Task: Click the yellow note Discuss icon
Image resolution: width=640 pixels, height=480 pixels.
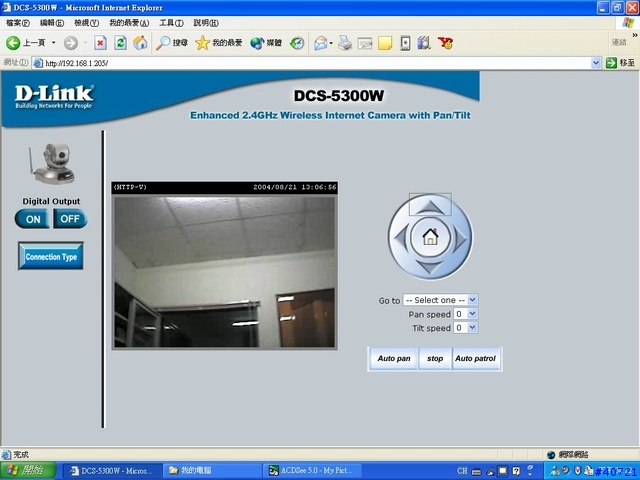Action: coord(385,42)
